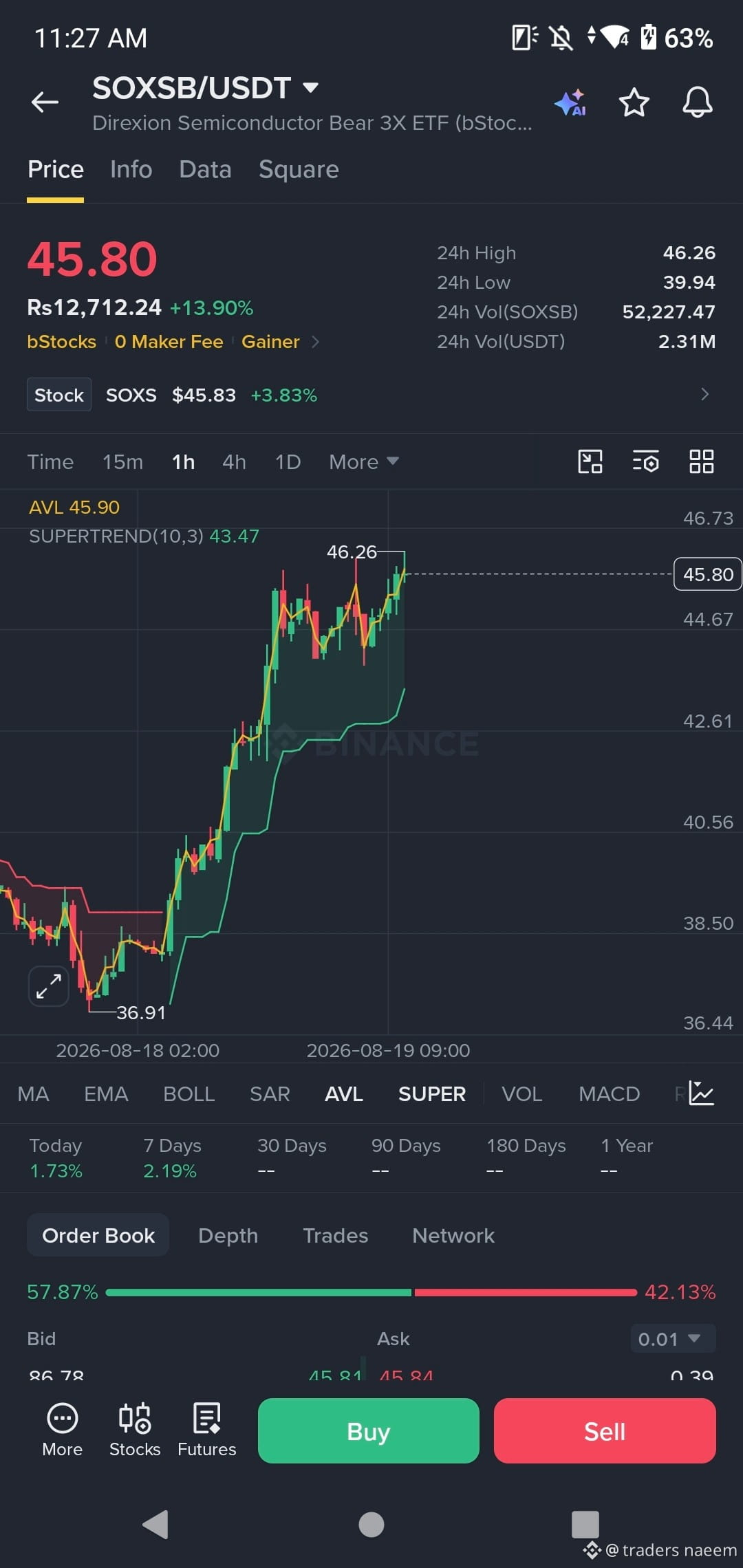Open Stocks from bottom bar
Screen dimensions: 743x1568
(x=135, y=1430)
